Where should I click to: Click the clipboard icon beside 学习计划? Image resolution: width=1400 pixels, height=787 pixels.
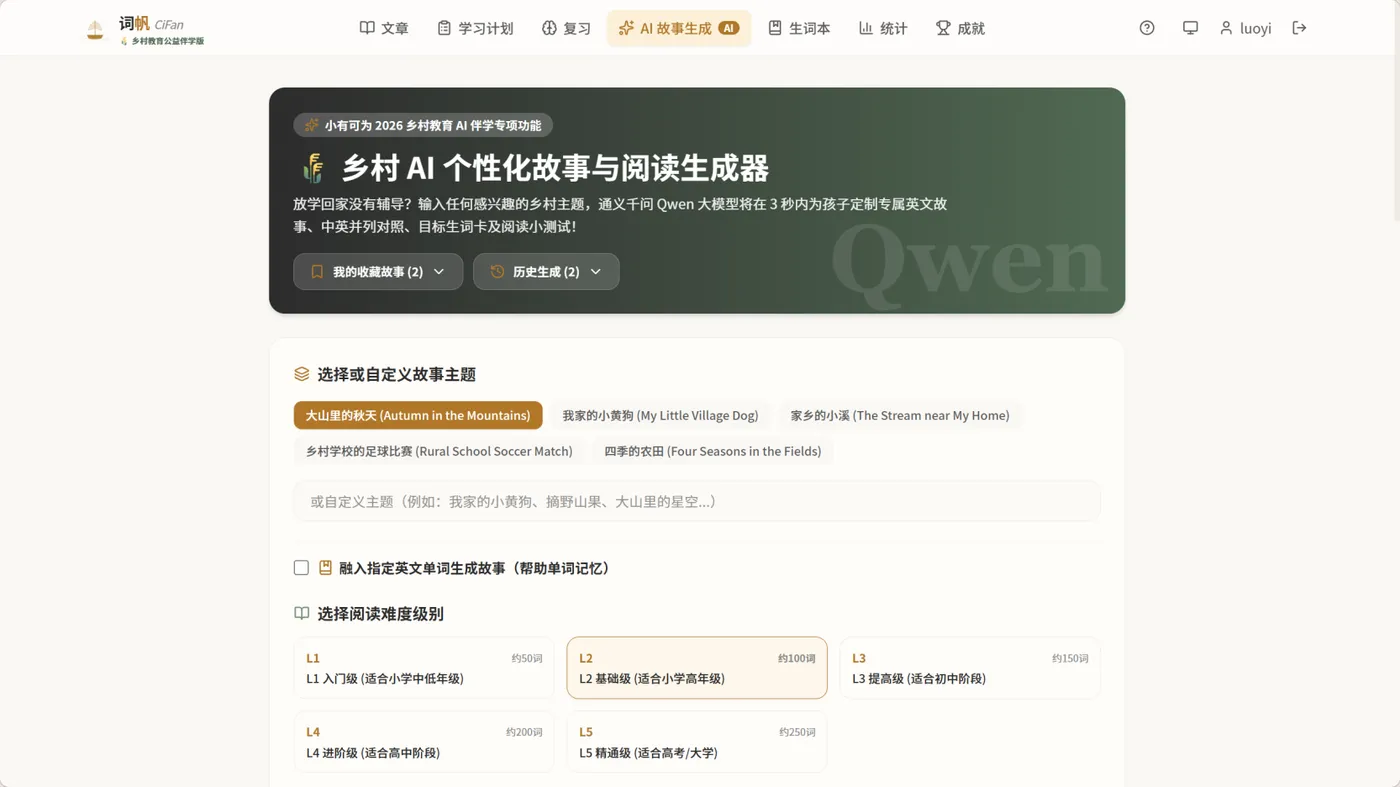(x=444, y=28)
